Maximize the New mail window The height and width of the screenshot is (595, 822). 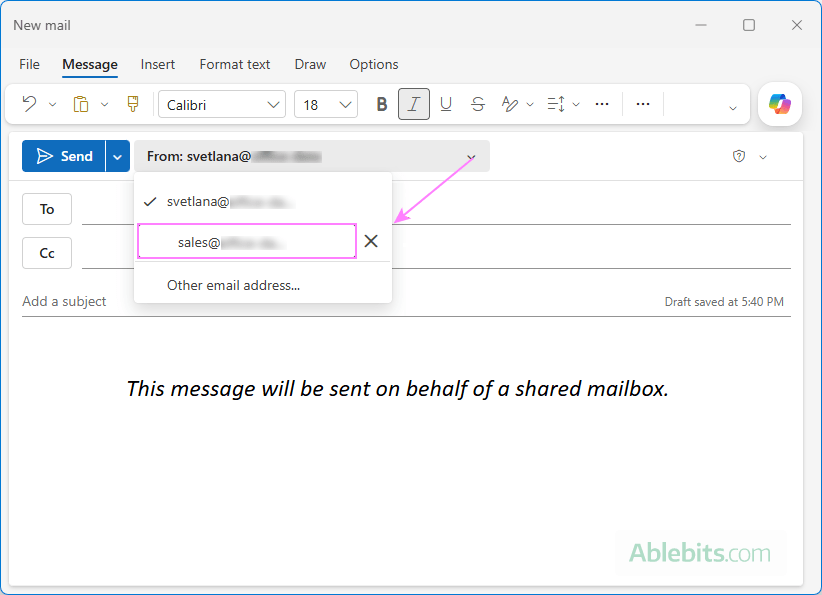pyautogui.click(x=749, y=25)
